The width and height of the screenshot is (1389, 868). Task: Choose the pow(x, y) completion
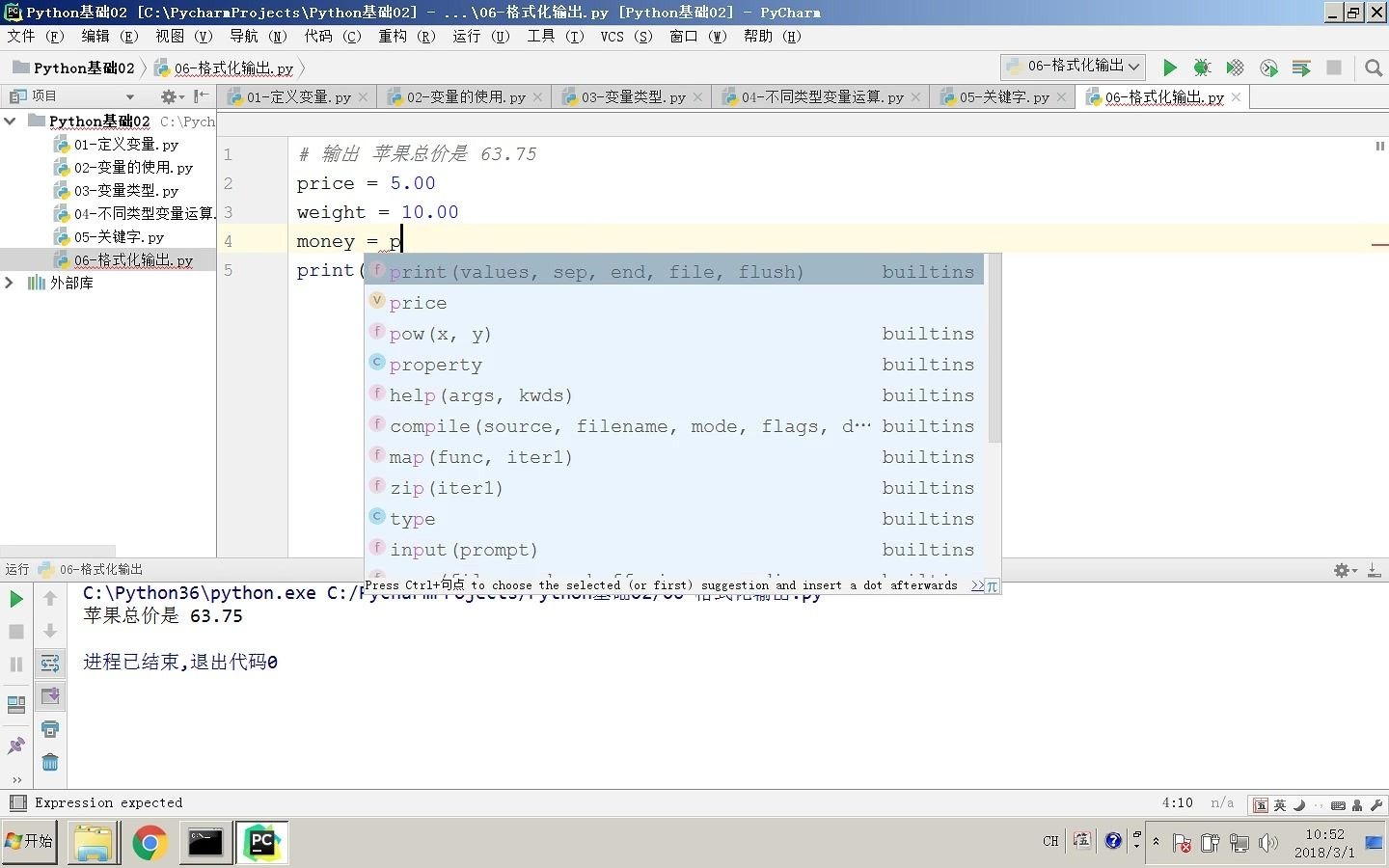point(673,334)
